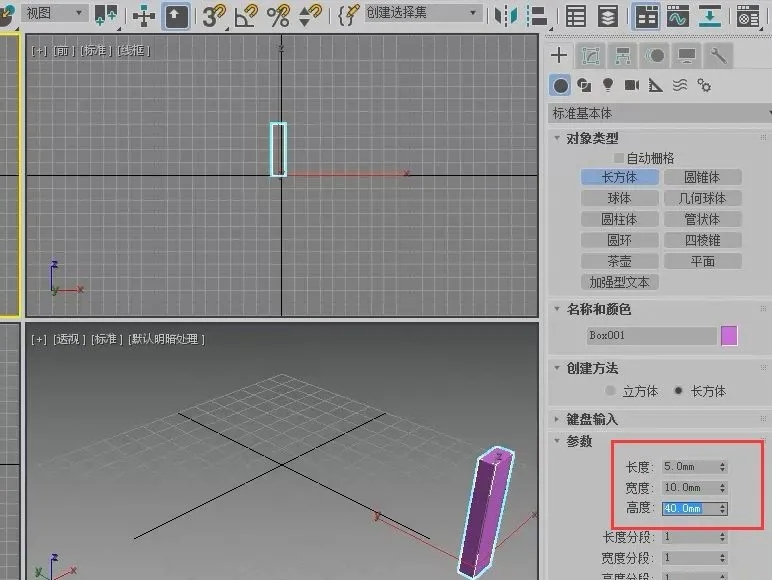Click the 高度 spinner arrows
Viewport: 772px width, 580px height.
pos(722,508)
